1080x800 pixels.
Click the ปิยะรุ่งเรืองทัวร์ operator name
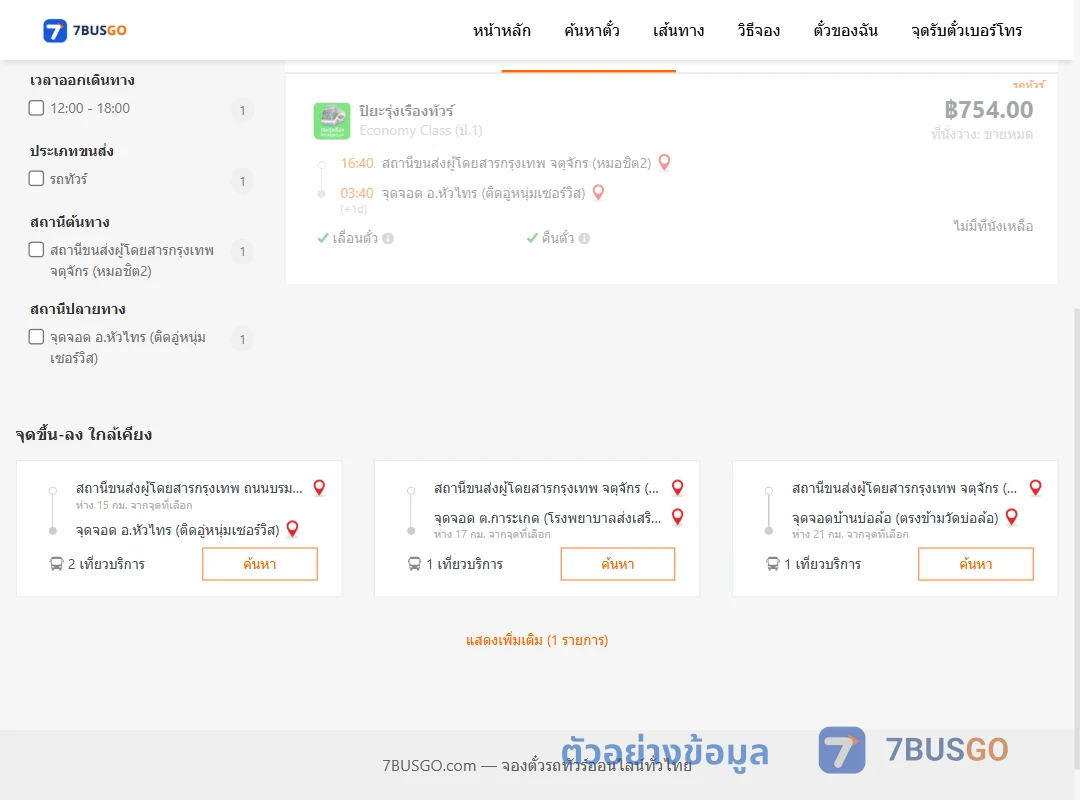pos(406,110)
